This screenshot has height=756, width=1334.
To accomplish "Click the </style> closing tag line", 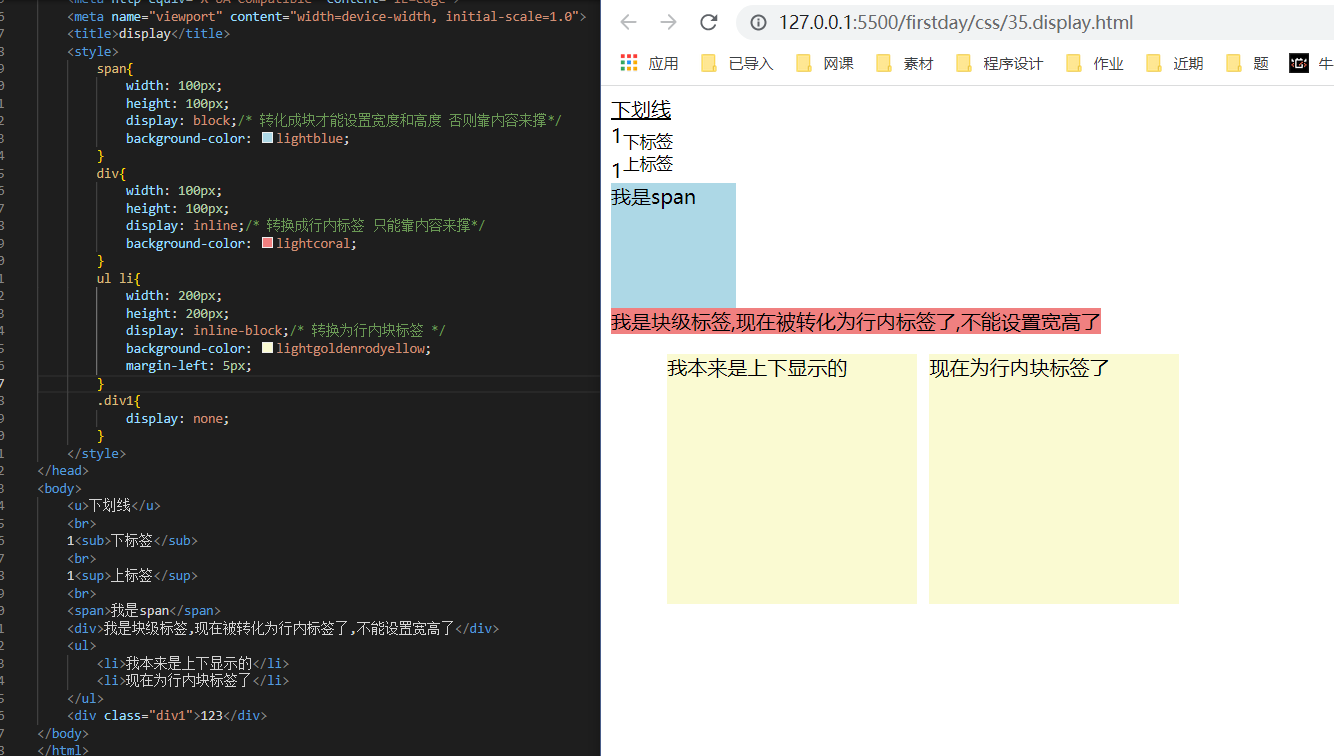I will tap(96, 453).
